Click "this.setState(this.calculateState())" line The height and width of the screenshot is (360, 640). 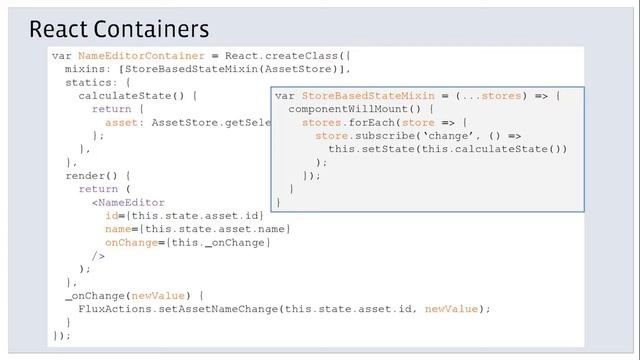pyautogui.click(x=448, y=149)
